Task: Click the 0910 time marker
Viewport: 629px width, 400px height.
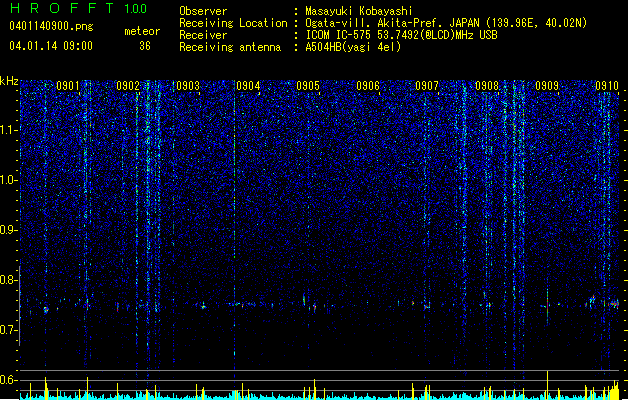Action: (x=607, y=86)
